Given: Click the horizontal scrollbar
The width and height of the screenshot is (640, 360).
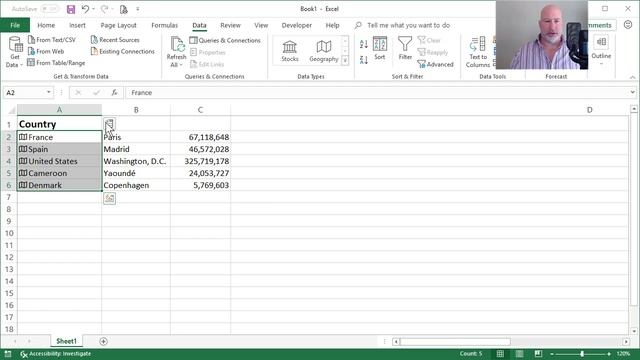Looking at the screenshot, I should [455, 342].
